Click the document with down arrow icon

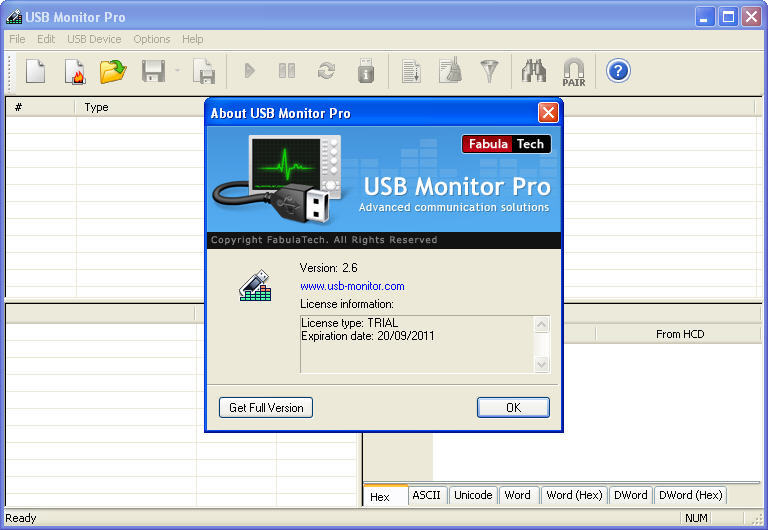click(x=411, y=72)
